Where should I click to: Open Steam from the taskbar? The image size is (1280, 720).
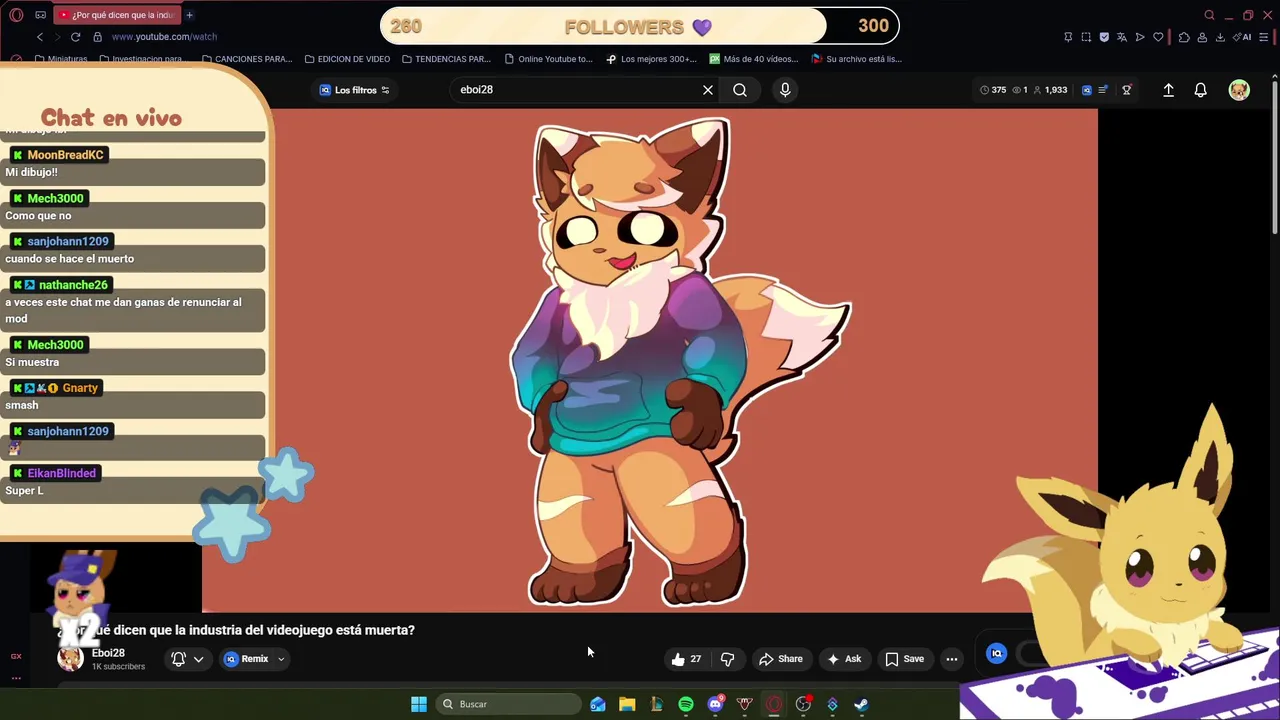click(x=861, y=704)
